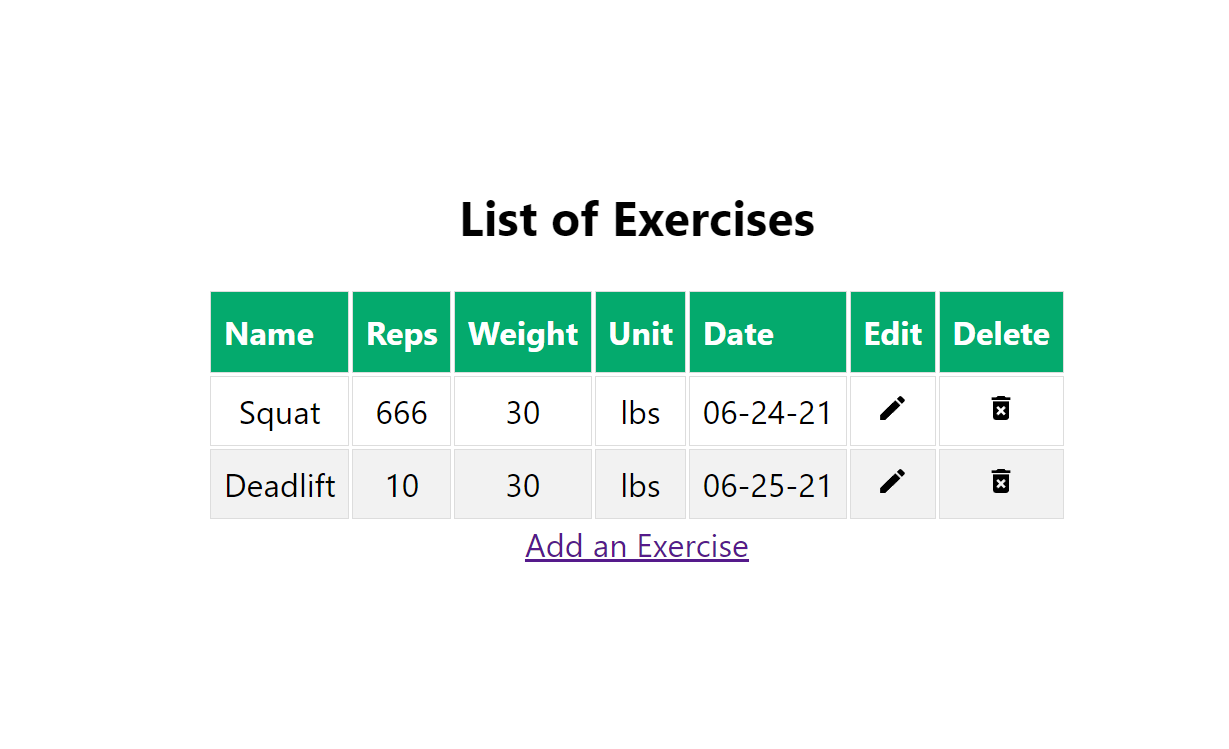
Task: Click the List of Exercises heading
Action: [636, 219]
